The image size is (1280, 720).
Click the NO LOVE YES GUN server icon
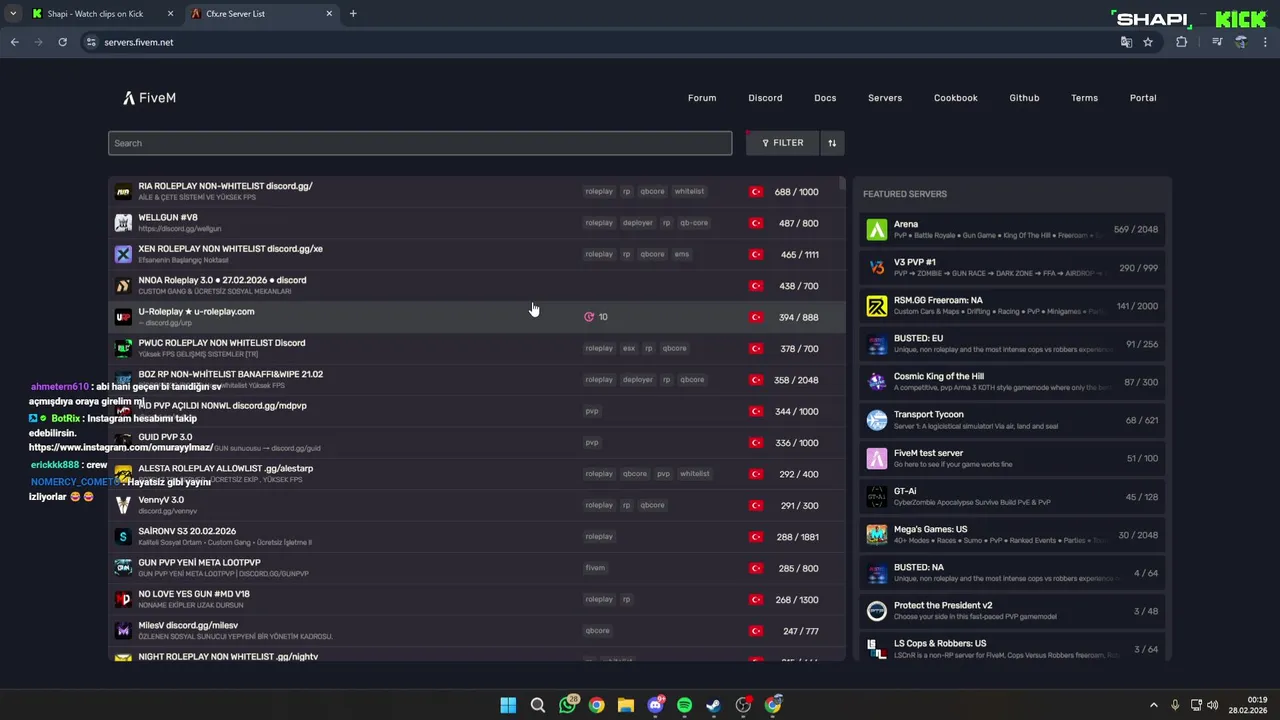click(123, 599)
